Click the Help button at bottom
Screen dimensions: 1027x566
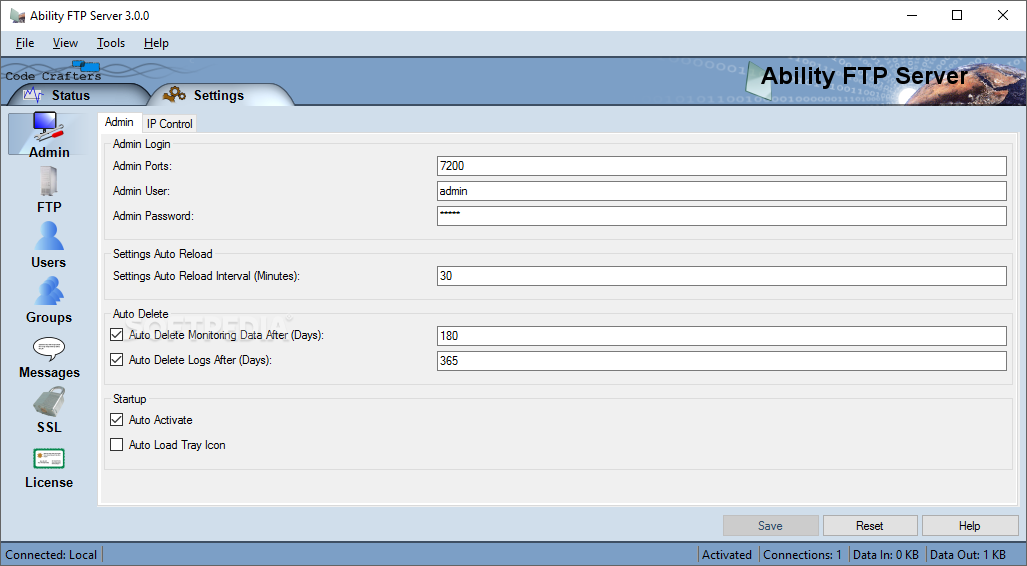[x=970, y=525]
